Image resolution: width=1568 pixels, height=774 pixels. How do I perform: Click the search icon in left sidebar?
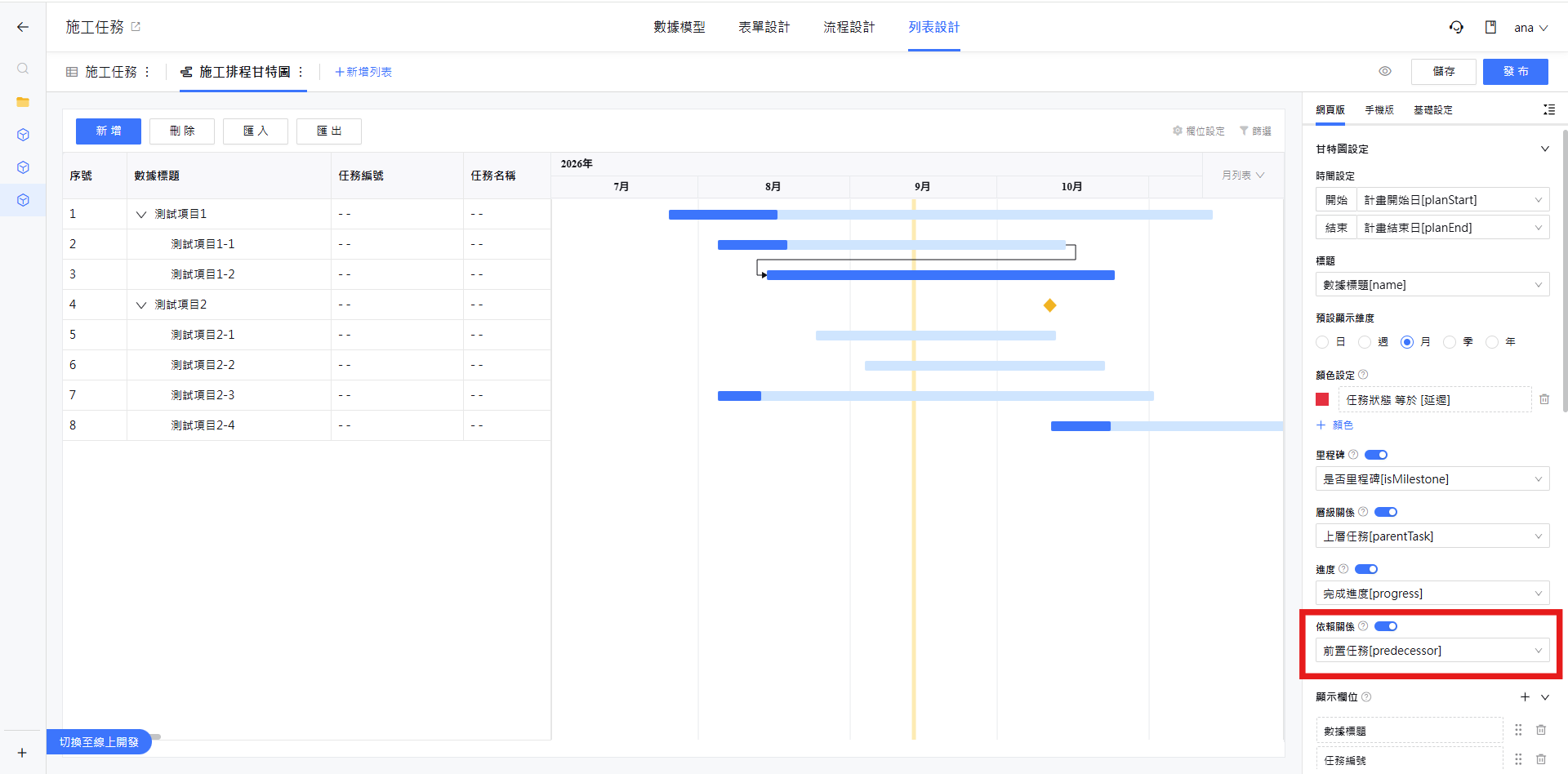[x=23, y=69]
